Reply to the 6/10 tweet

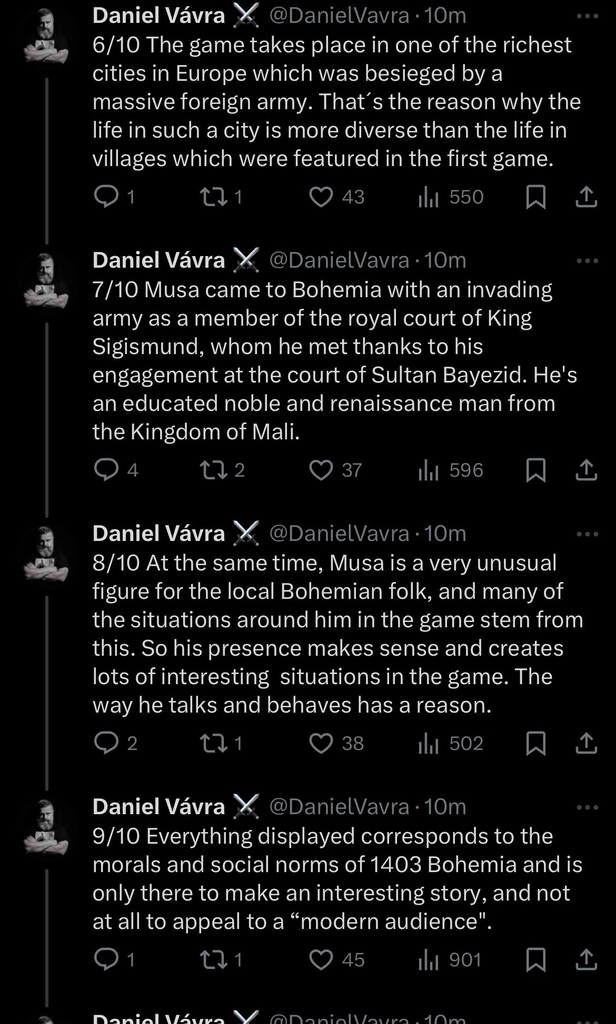click(x=106, y=198)
